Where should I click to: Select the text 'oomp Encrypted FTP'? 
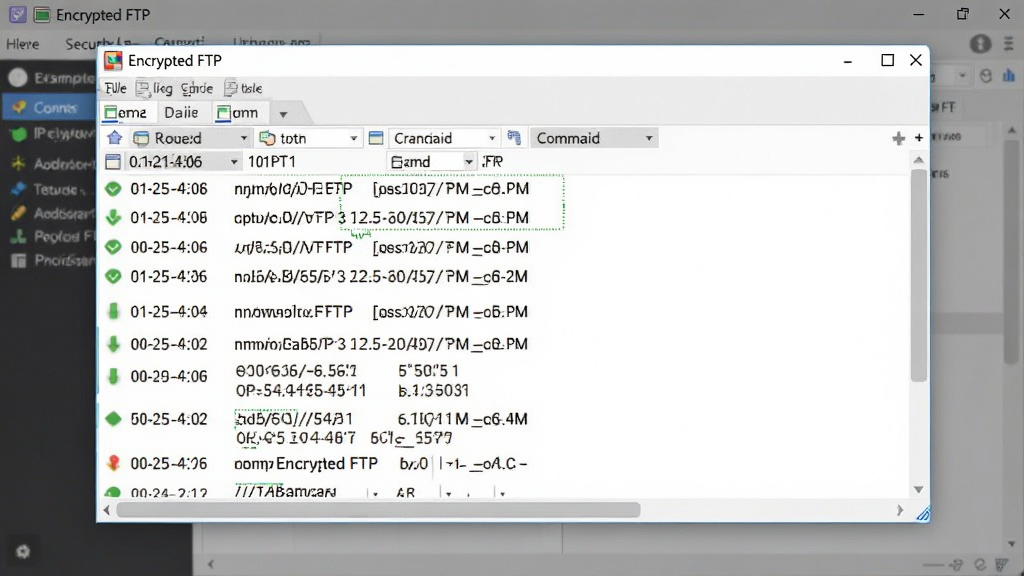point(306,464)
